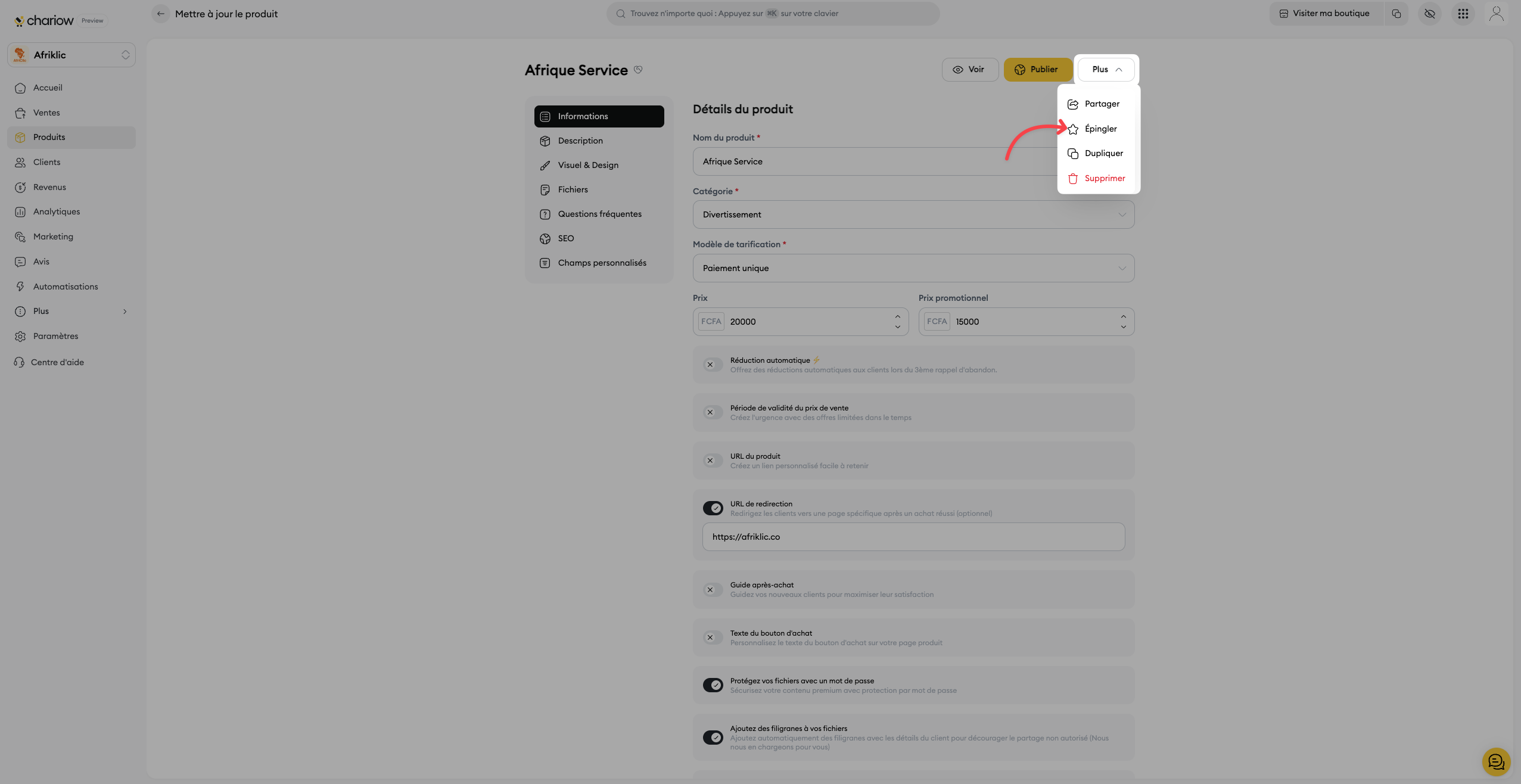
Task: Switch to the Visuel & Design tab
Action: 587,165
